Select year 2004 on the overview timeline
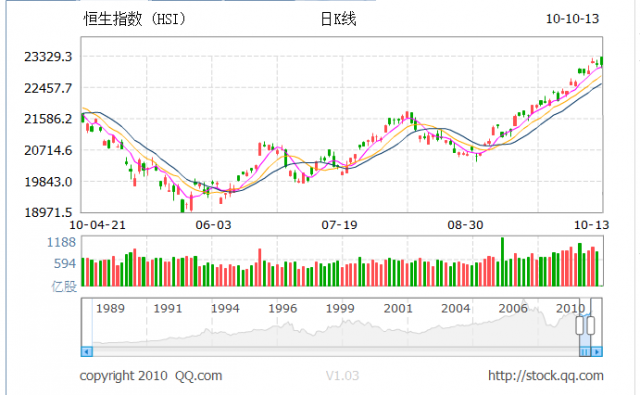 tap(456, 308)
